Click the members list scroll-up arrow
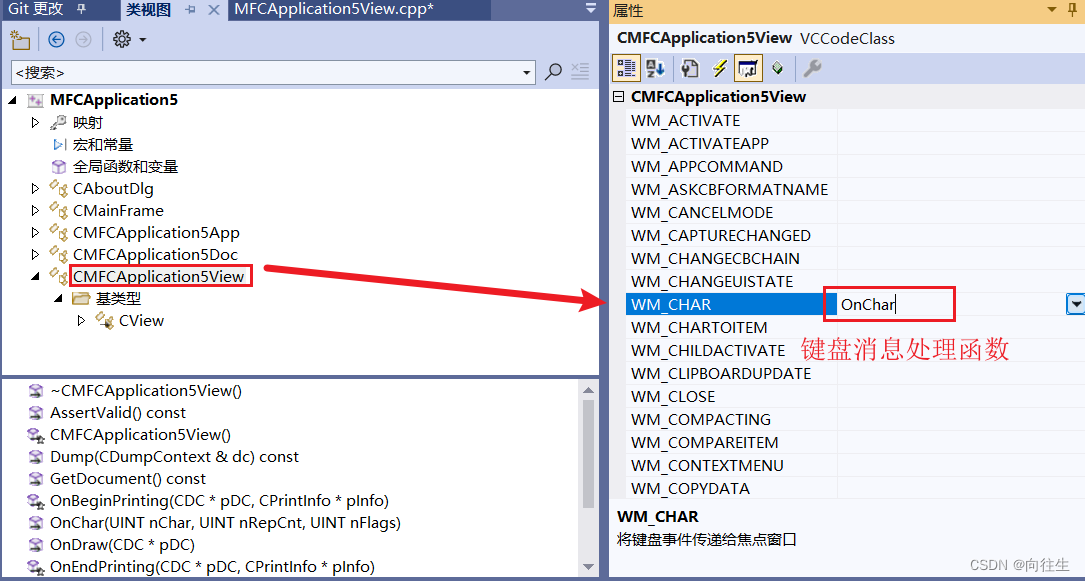 tap(588, 389)
